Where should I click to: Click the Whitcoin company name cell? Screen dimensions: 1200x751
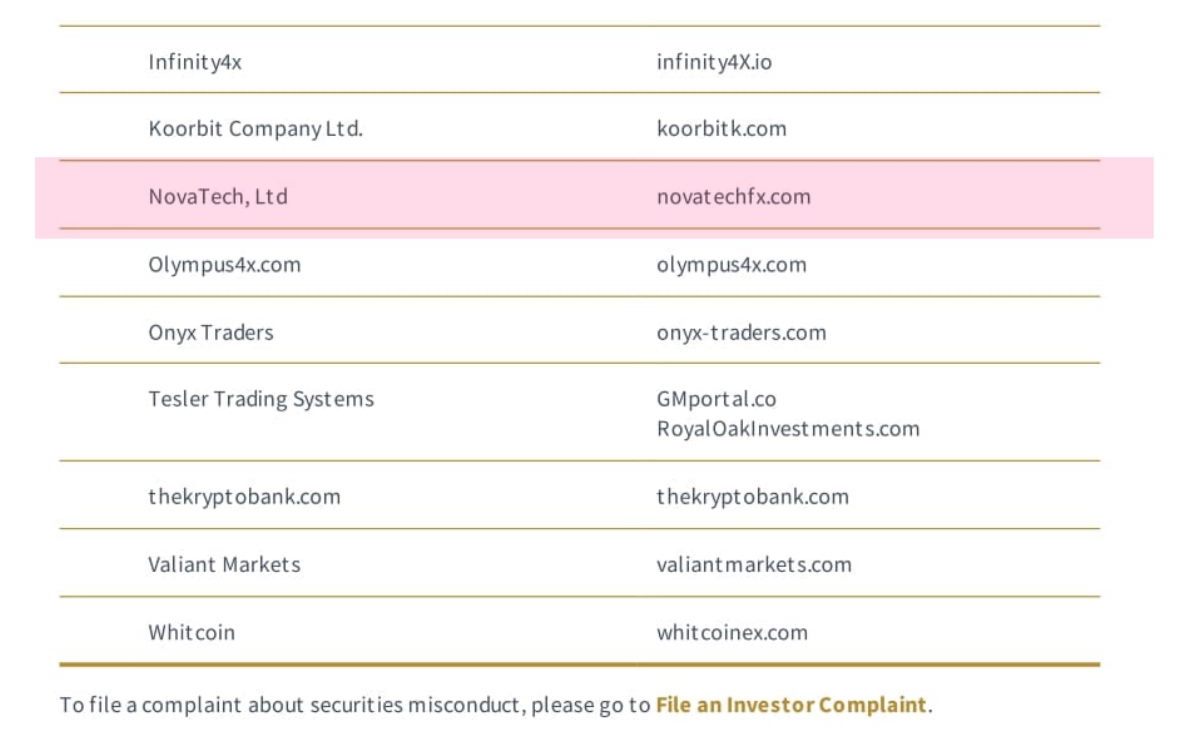[192, 632]
